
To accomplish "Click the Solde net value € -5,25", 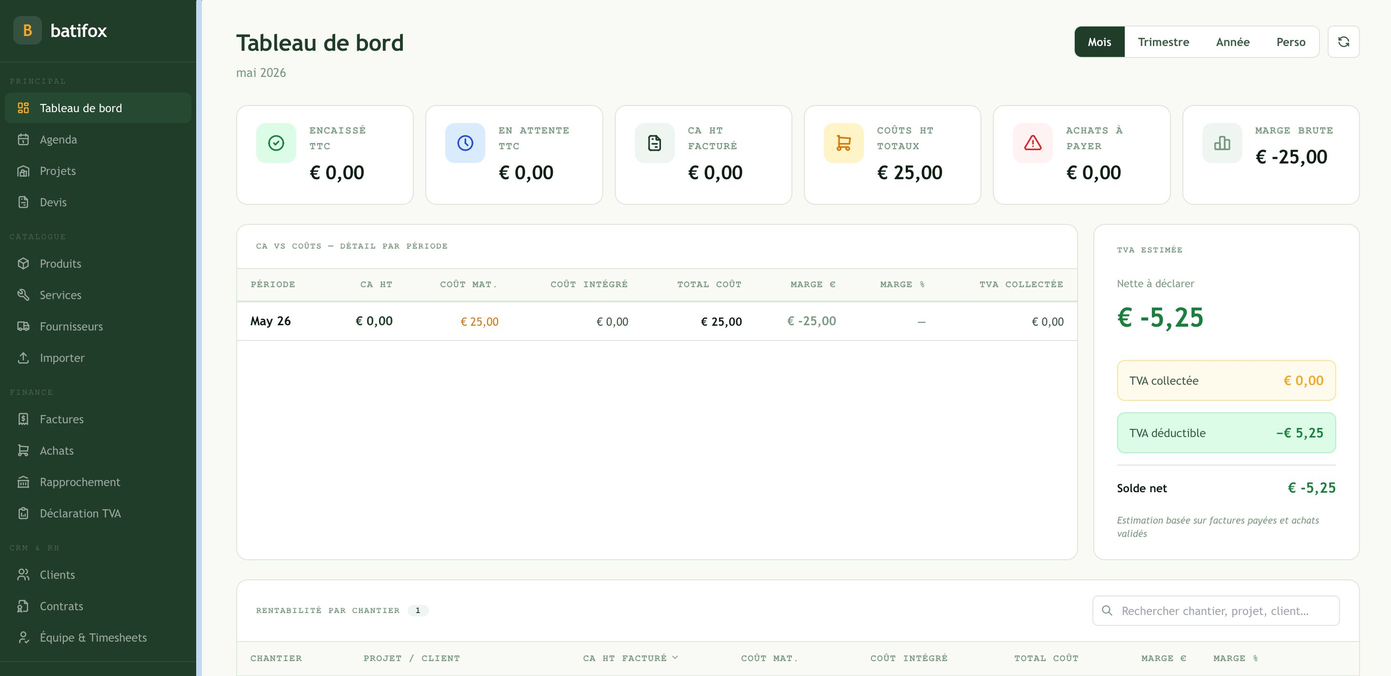I will (1311, 488).
